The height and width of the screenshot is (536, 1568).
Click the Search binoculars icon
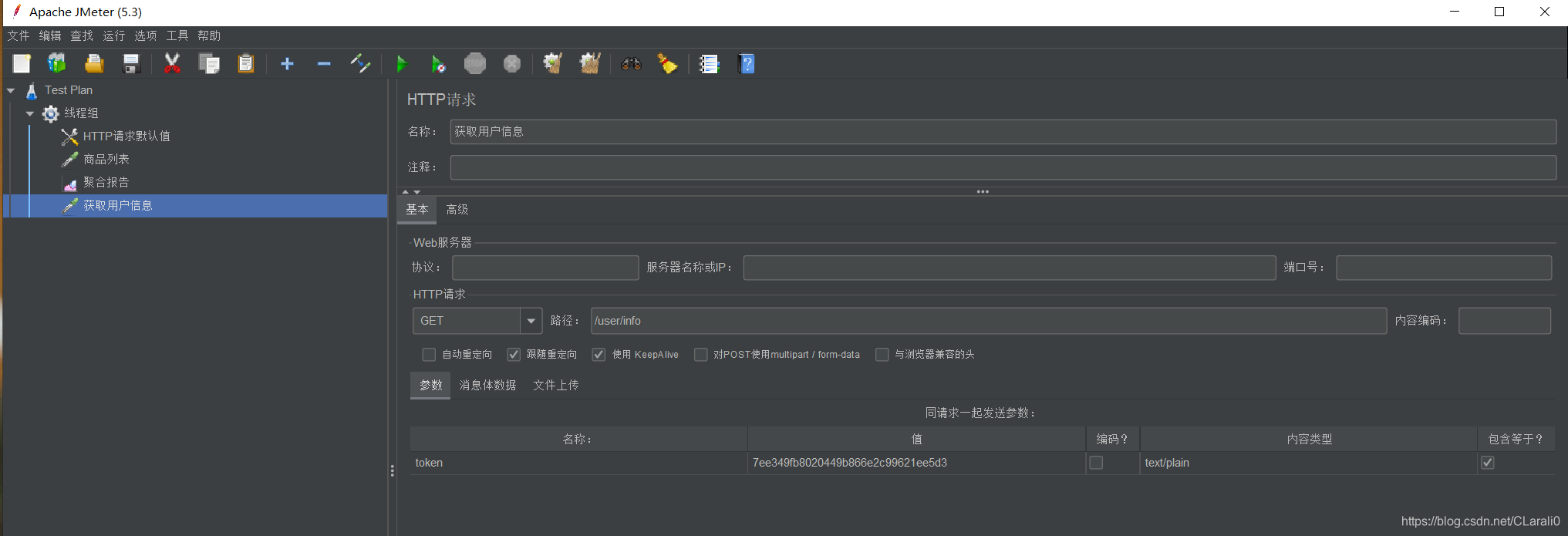click(x=631, y=64)
